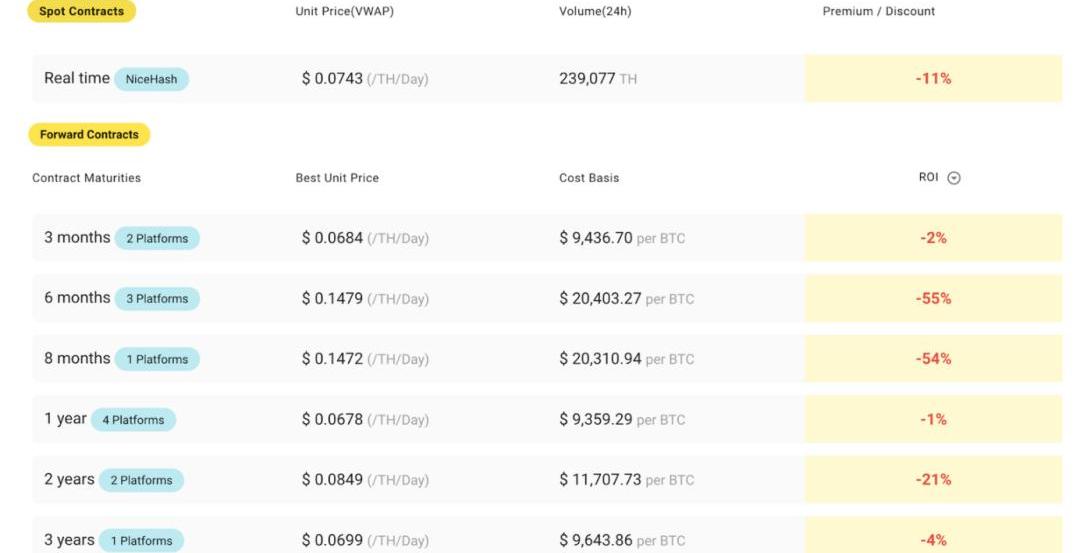The height and width of the screenshot is (553, 1080).
Task: Click the $ 9,359.29 per BTC cost basis
Action: pos(622,419)
